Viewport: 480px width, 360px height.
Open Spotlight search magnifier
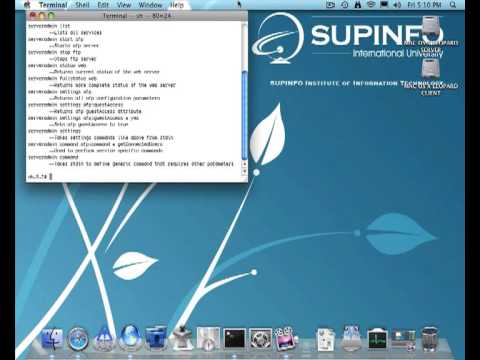(453, 5)
